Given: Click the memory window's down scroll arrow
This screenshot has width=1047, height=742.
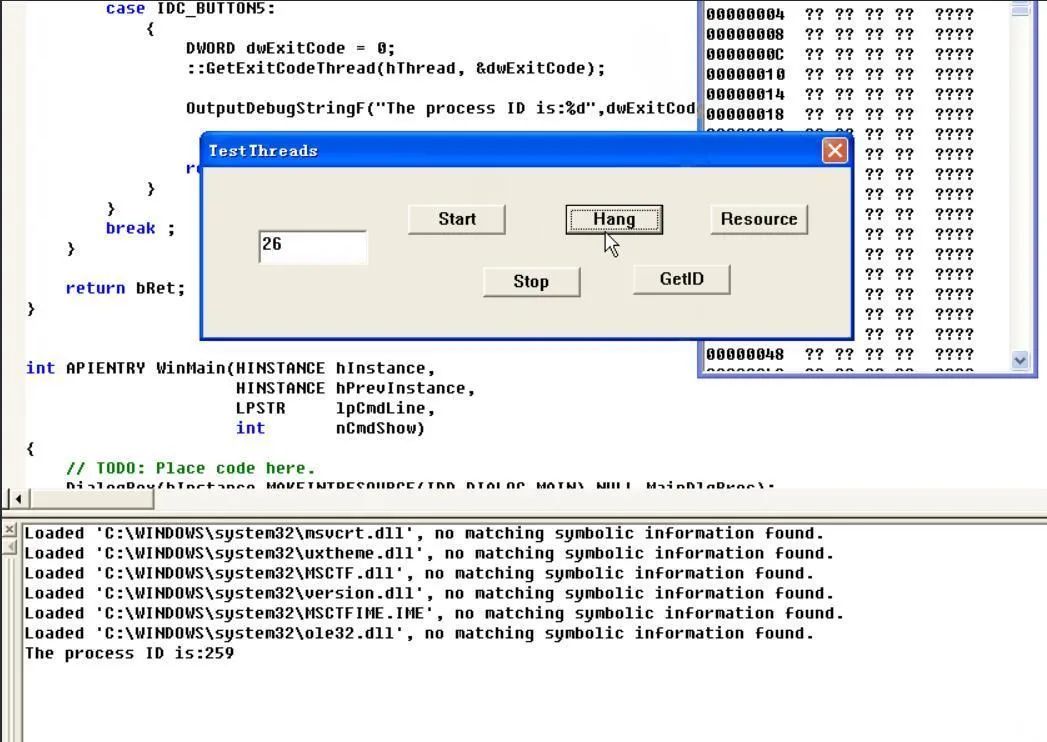Looking at the screenshot, I should click(1020, 361).
